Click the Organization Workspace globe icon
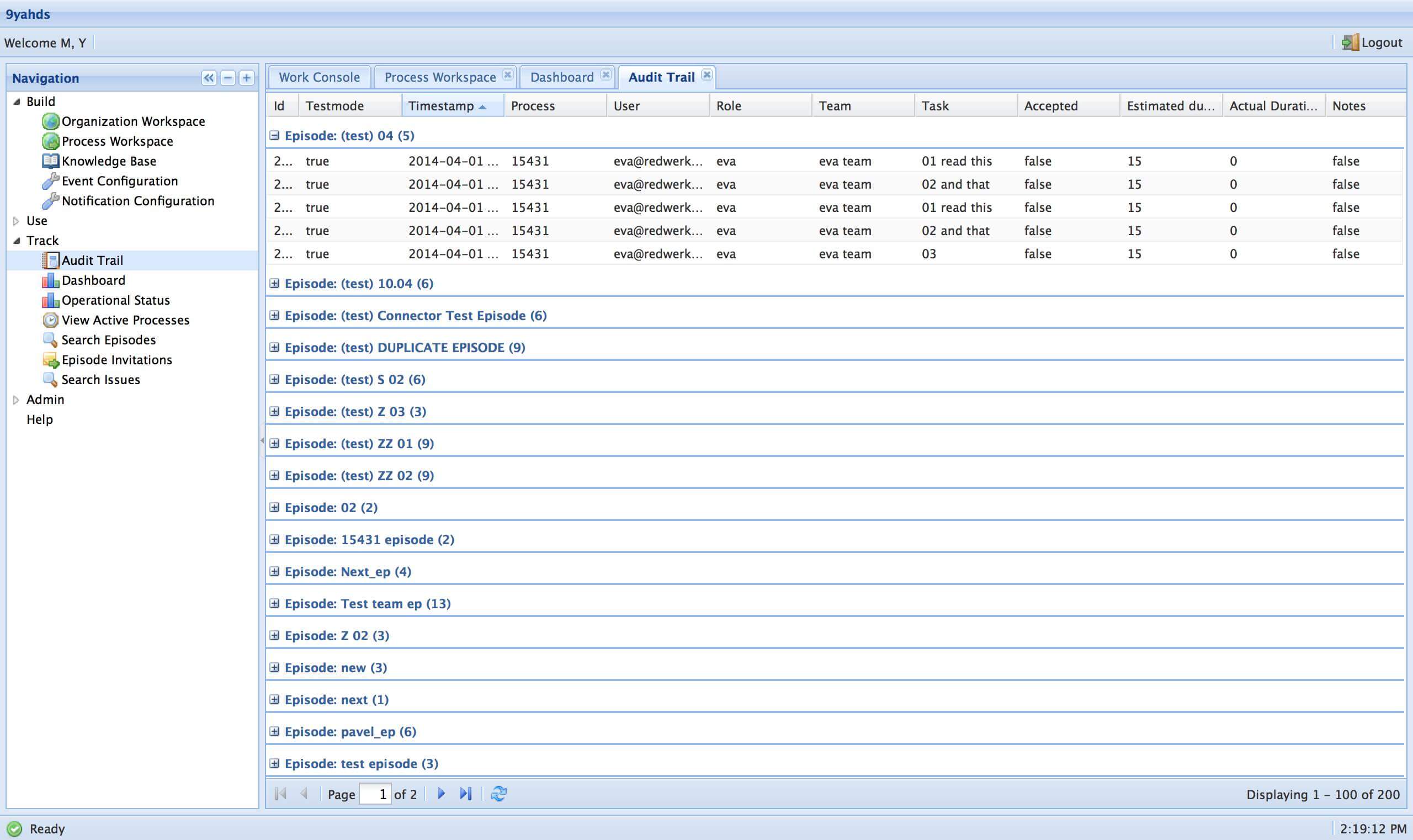This screenshot has width=1413, height=840. [x=50, y=121]
